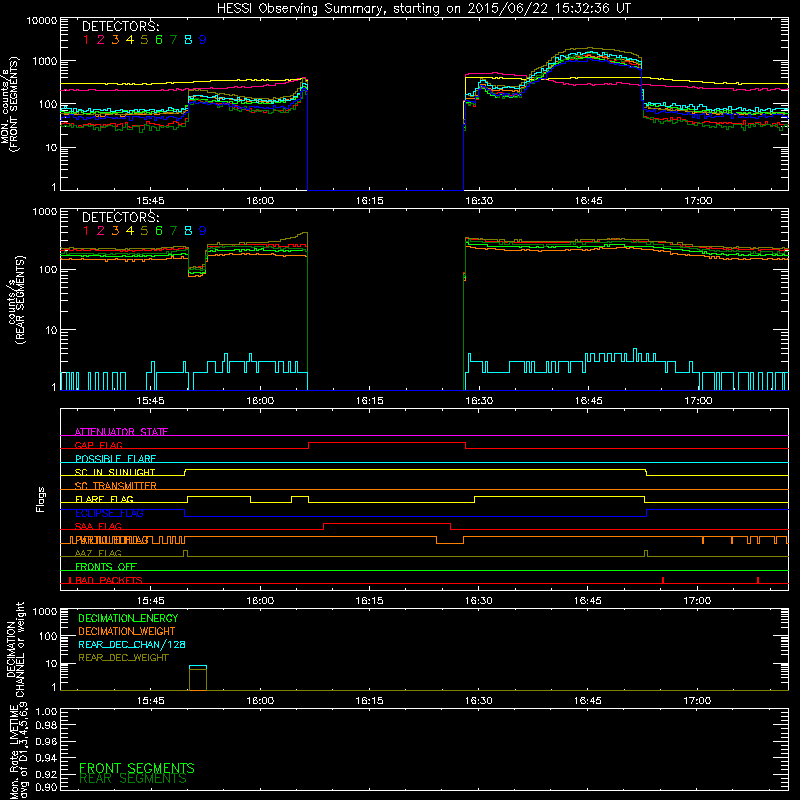
Task: Select the SC_TRANSMITTER flag label
Action: (116, 486)
